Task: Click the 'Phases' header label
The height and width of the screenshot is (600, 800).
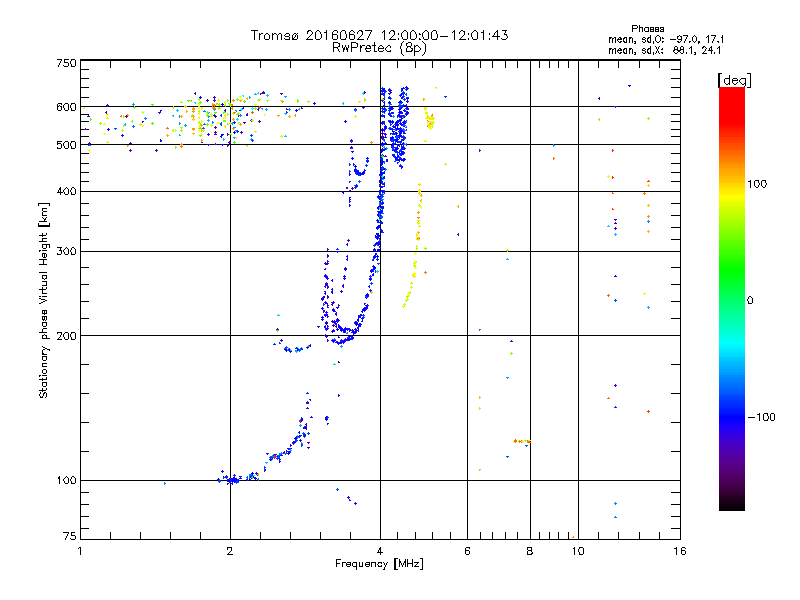Action: [647, 29]
